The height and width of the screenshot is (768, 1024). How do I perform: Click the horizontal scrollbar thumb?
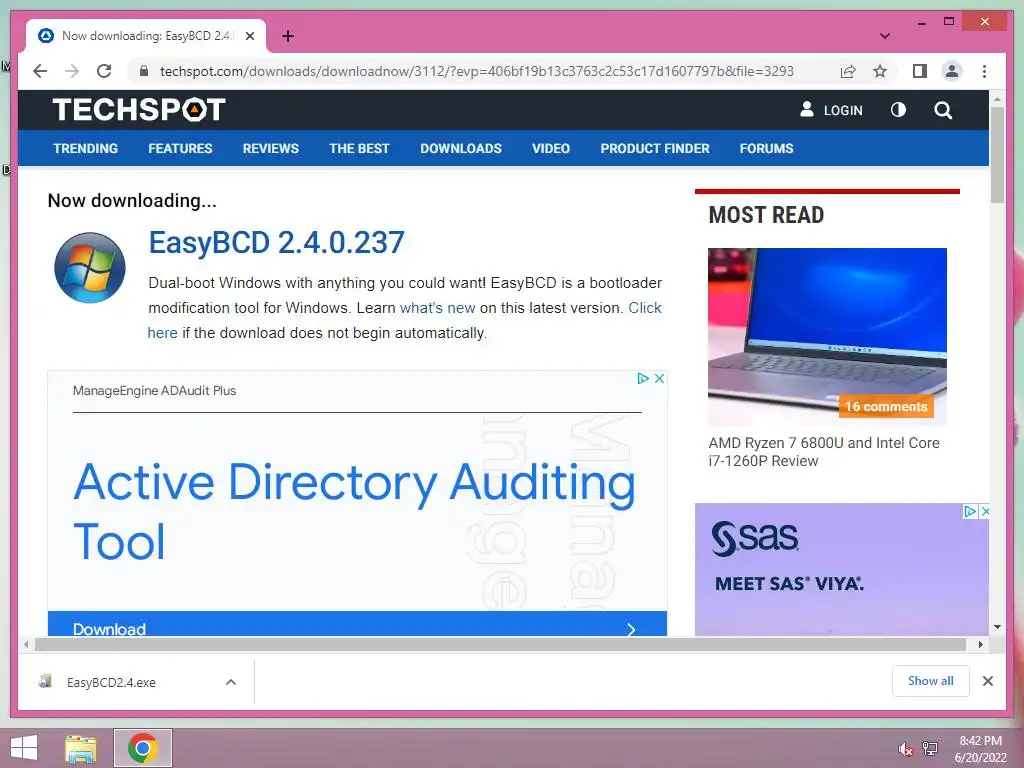point(500,645)
